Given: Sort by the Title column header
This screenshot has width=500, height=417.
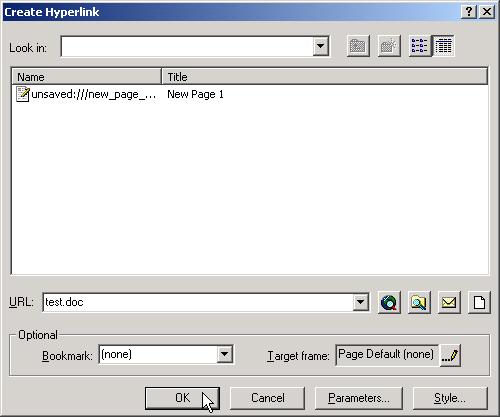Looking at the screenshot, I should click(325, 77).
